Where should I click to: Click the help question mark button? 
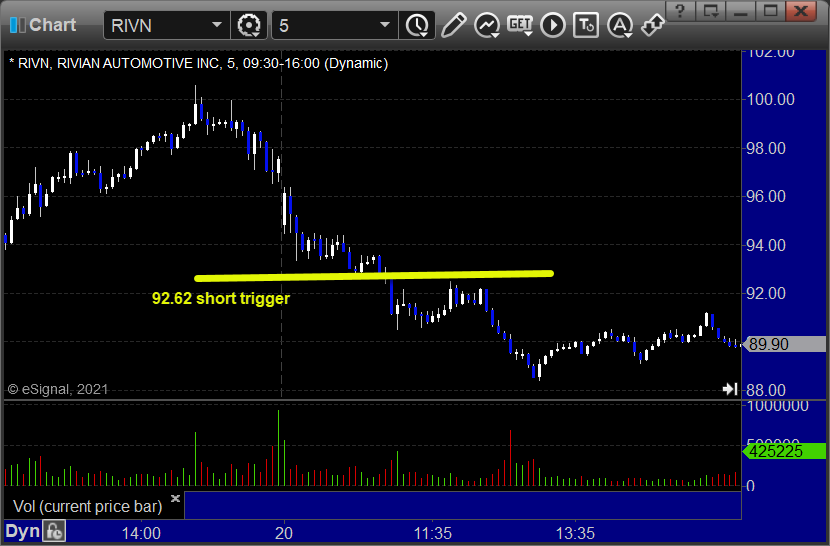pyautogui.click(x=680, y=11)
